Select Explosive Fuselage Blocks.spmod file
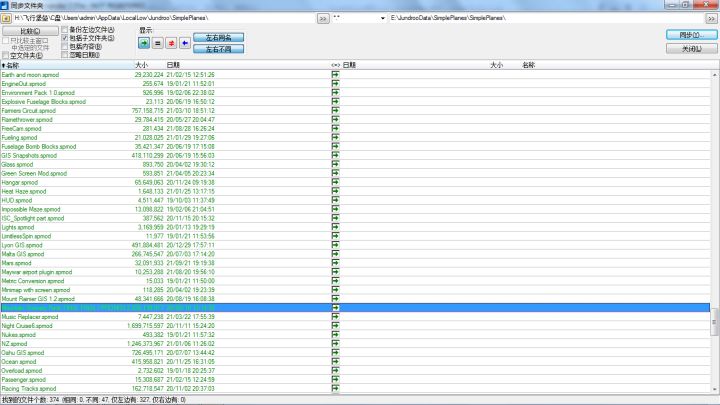 tap(44, 101)
